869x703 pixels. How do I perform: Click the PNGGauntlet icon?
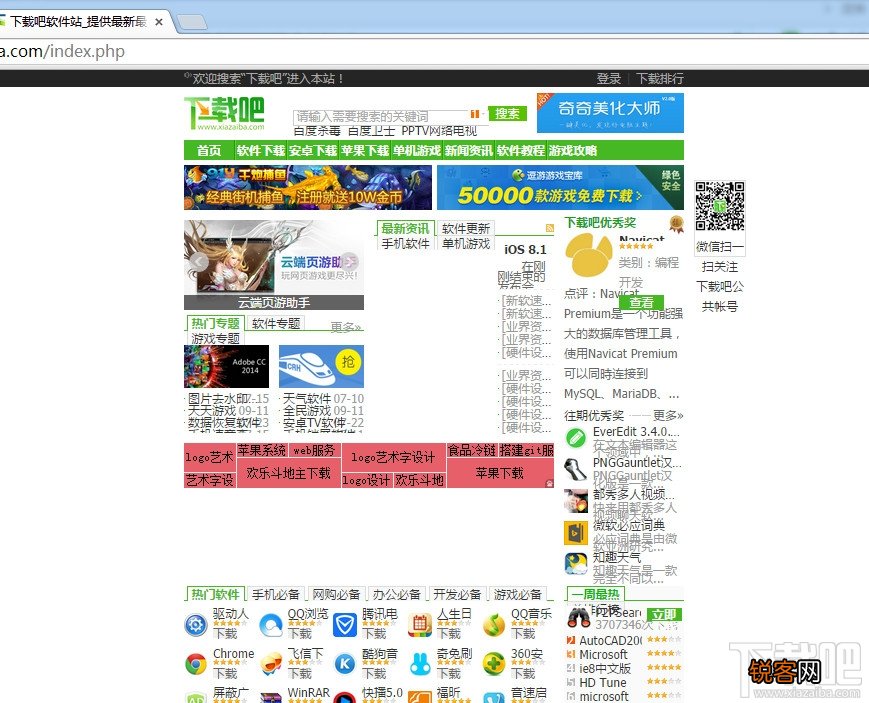[576, 469]
